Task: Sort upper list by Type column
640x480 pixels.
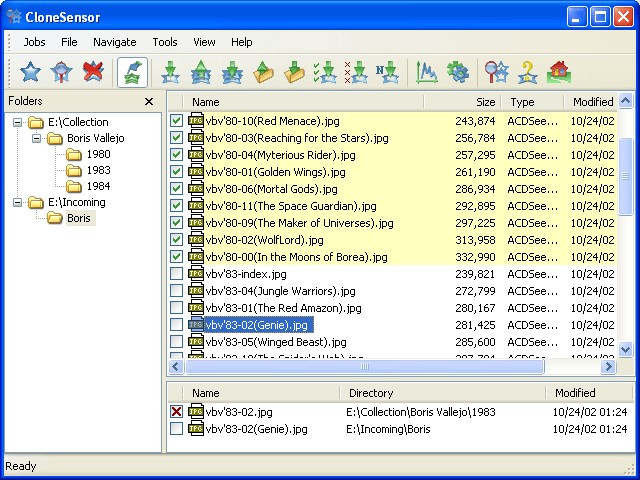Action: click(x=533, y=102)
